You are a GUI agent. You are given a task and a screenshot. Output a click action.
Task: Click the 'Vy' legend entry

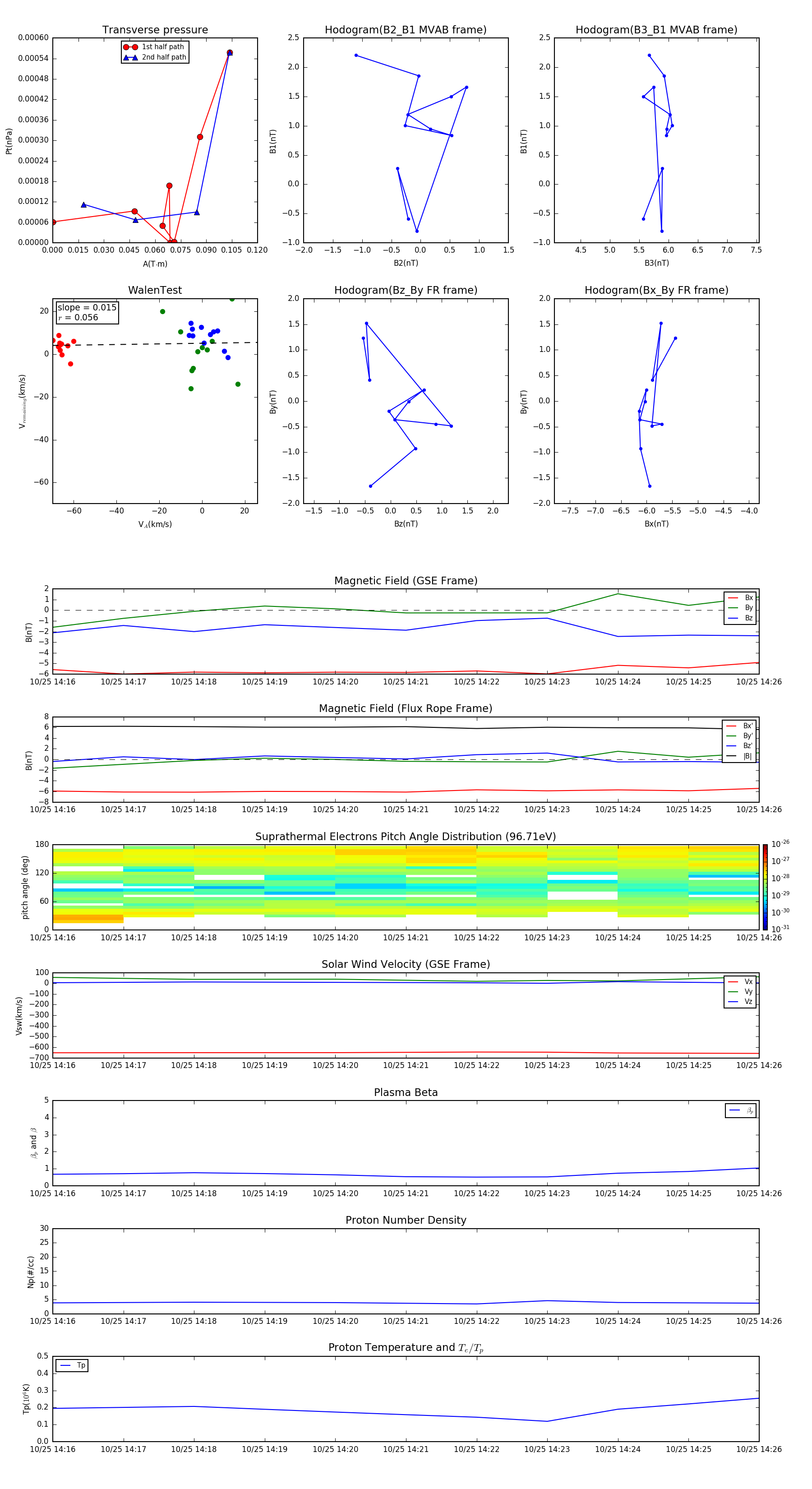pos(740,991)
